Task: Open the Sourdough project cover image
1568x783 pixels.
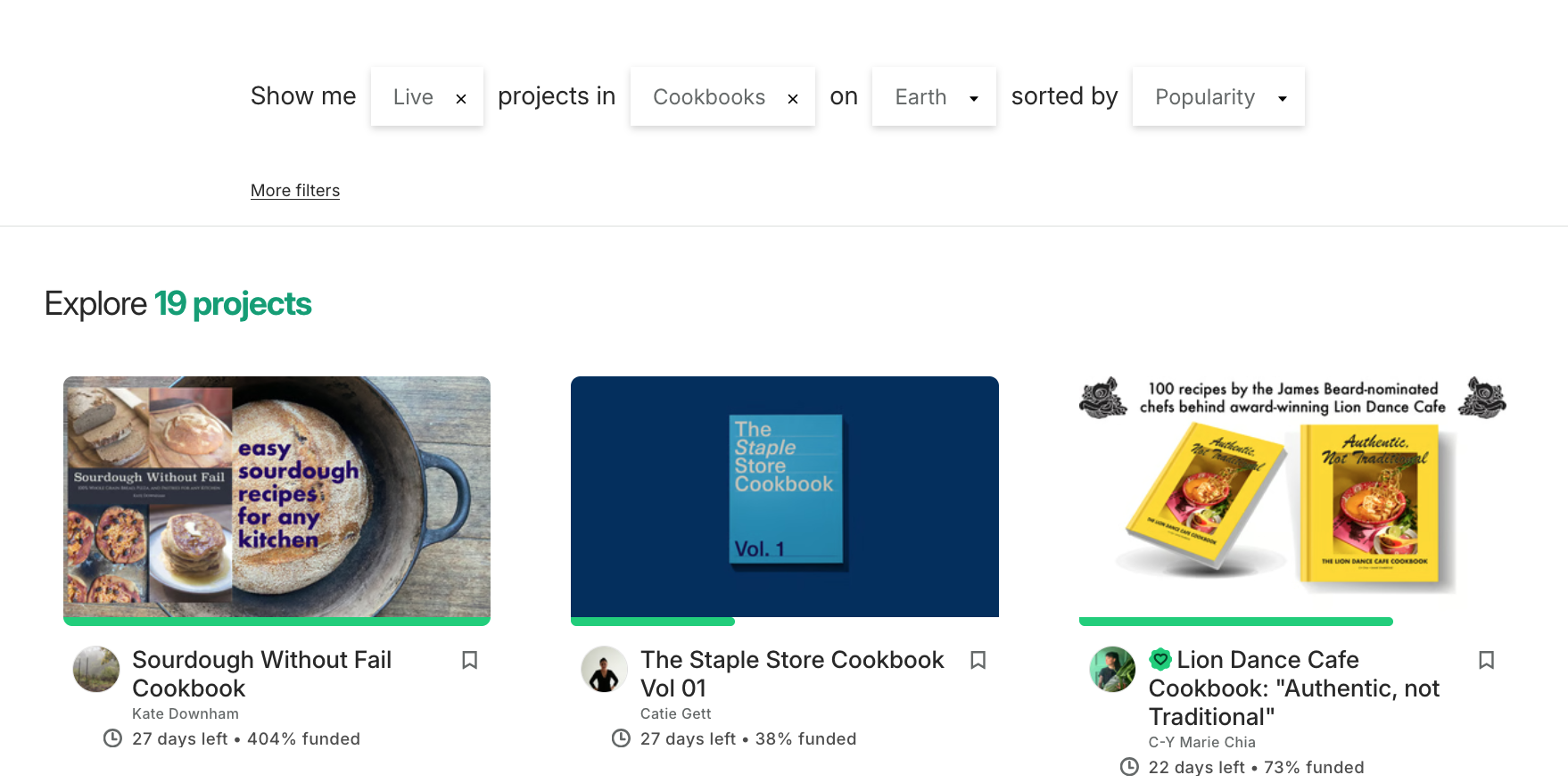Action: pyautogui.click(x=276, y=496)
